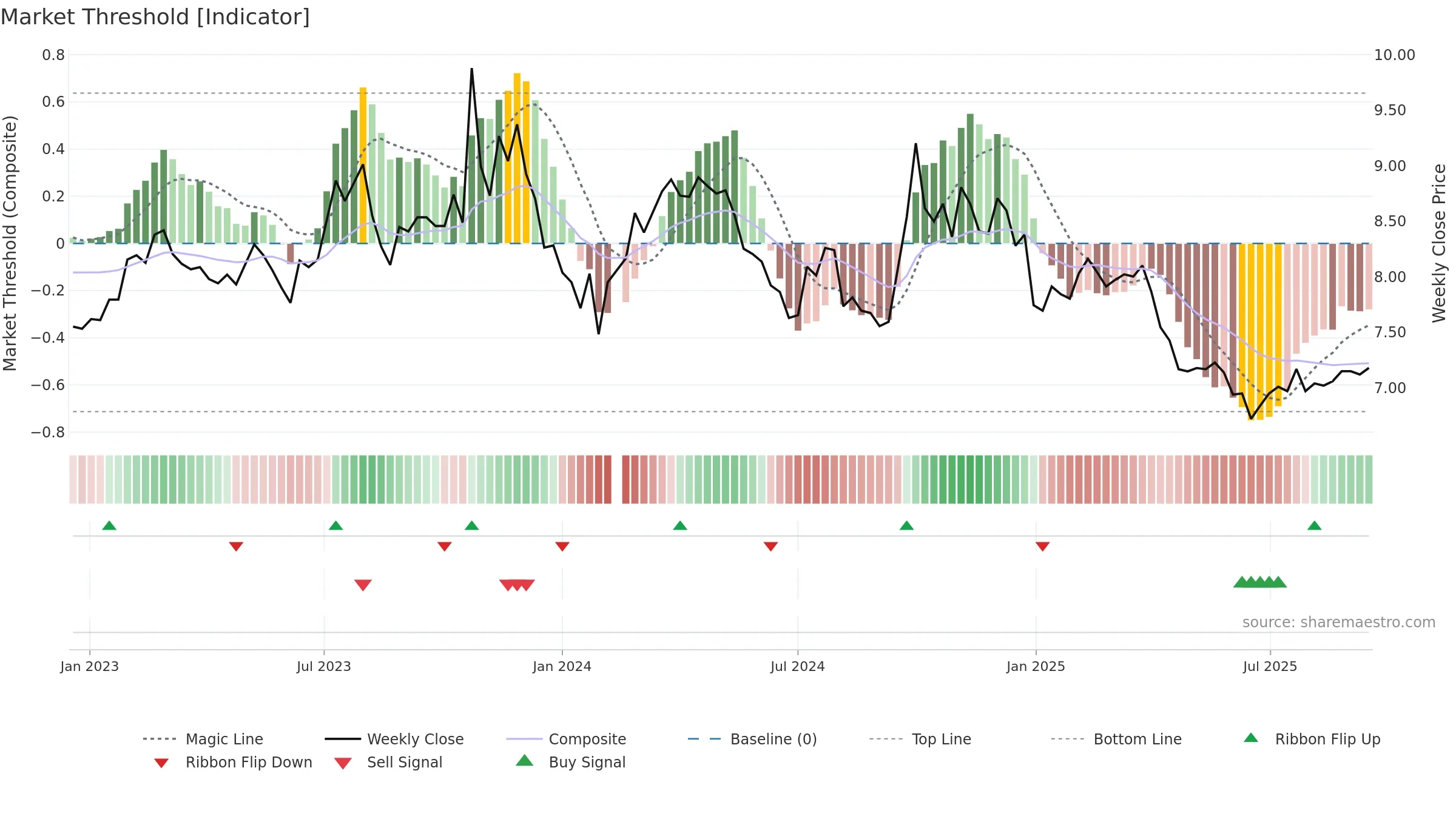
Task: Click the Market Threshold [Indicator] title
Action: pyautogui.click(x=155, y=17)
